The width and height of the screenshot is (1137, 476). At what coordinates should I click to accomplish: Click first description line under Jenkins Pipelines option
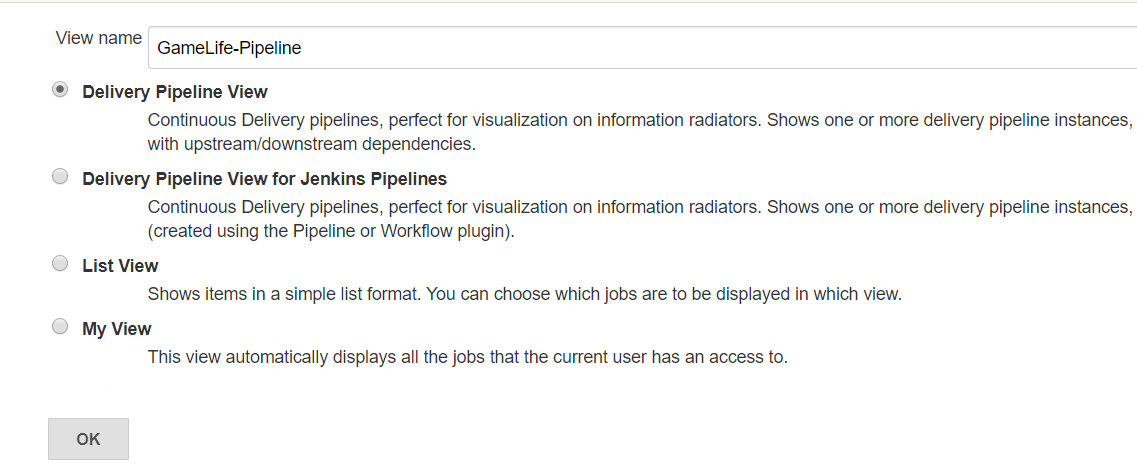[x=640, y=207]
